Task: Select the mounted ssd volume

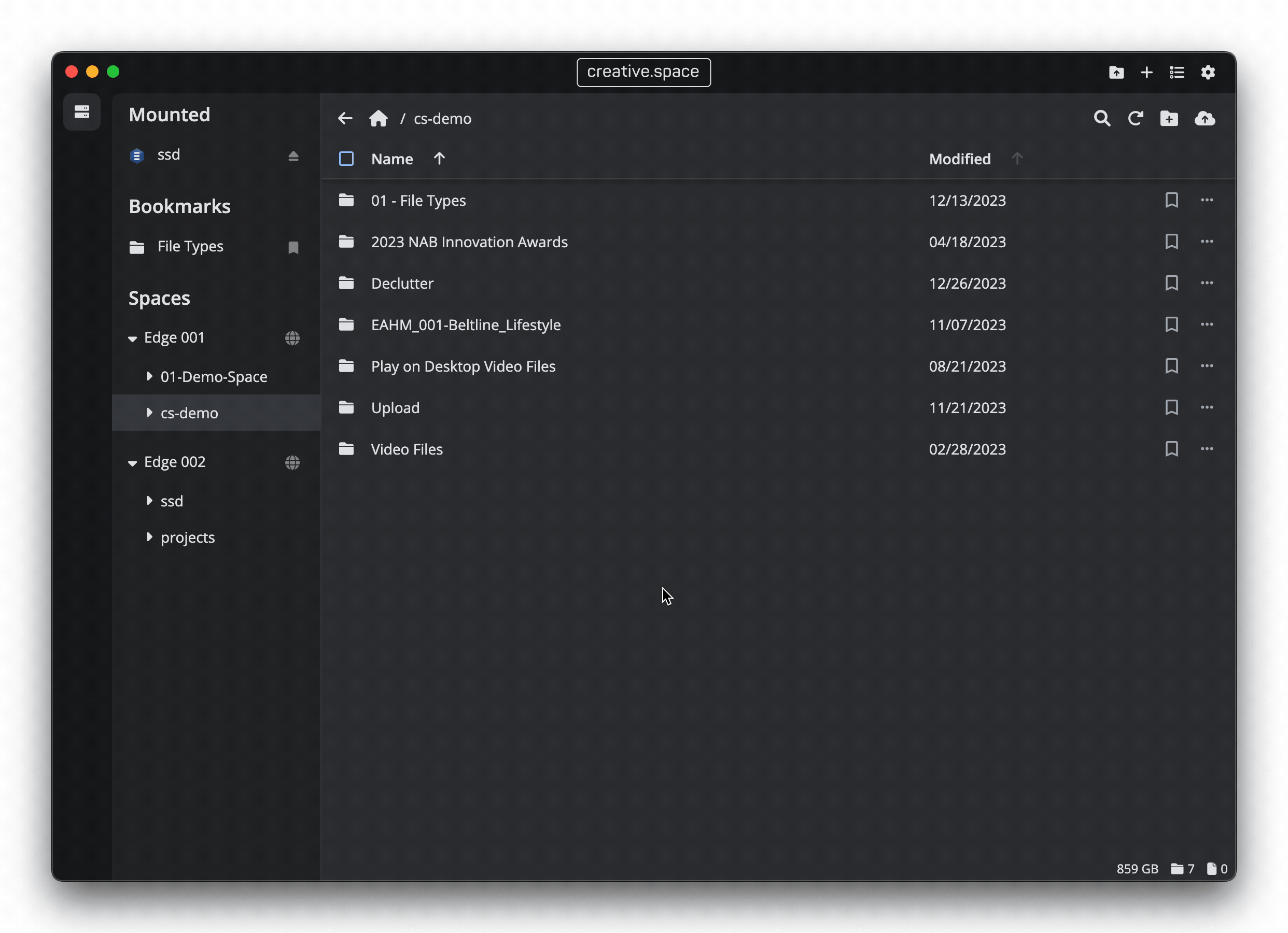Action: 169,154
